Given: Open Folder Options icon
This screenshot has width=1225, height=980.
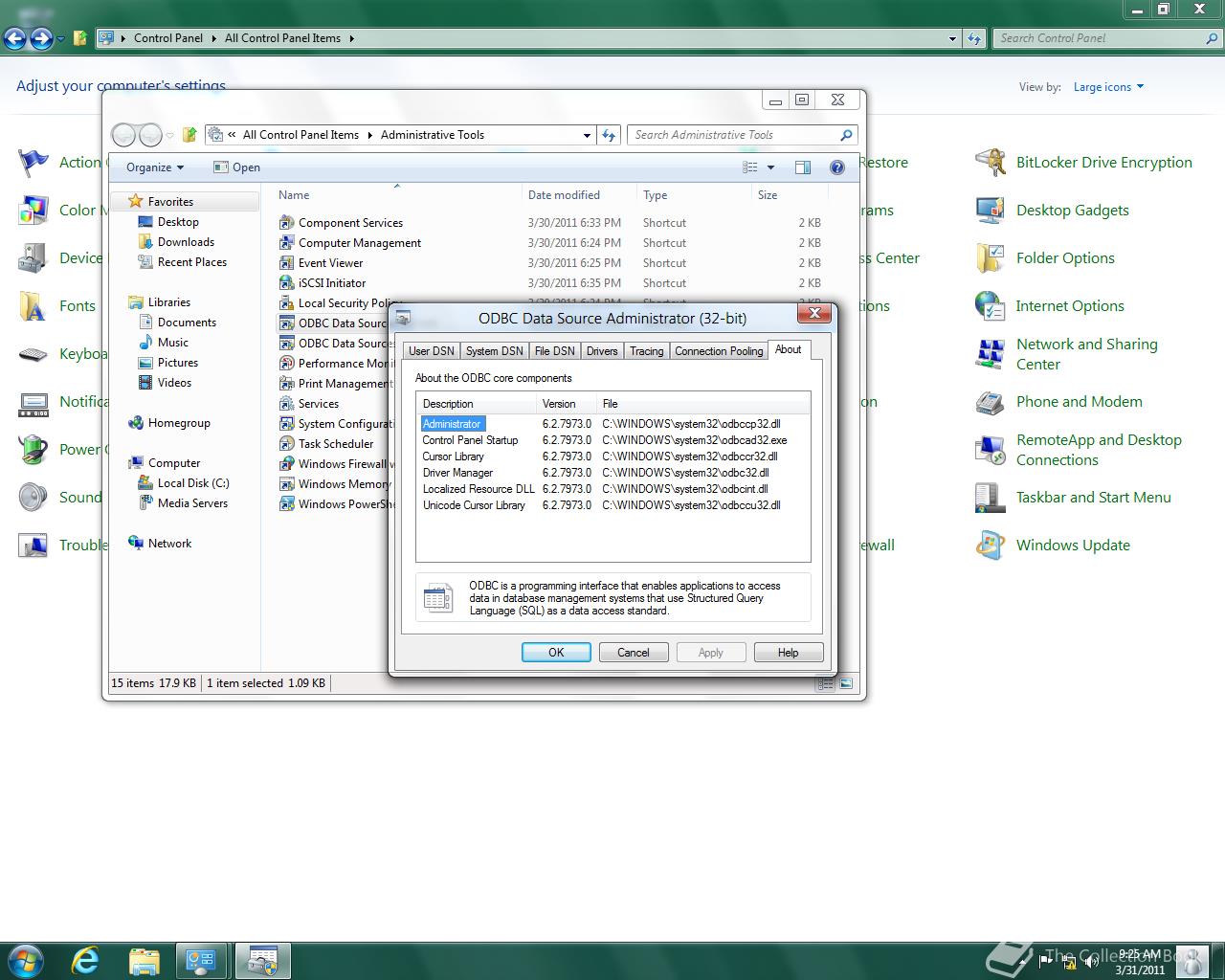Looking at the screenshot, I should pyautogui.click(x=990, y=258).
